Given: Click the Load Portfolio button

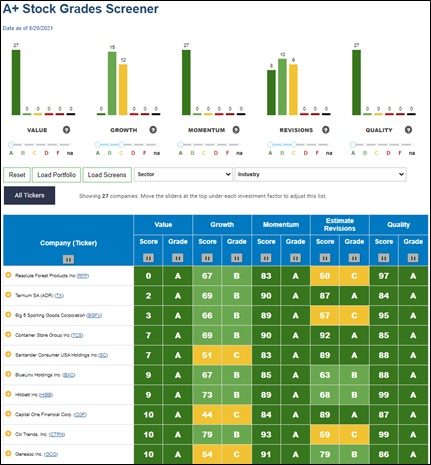Looking at the screenshot, I should (56, 175).
